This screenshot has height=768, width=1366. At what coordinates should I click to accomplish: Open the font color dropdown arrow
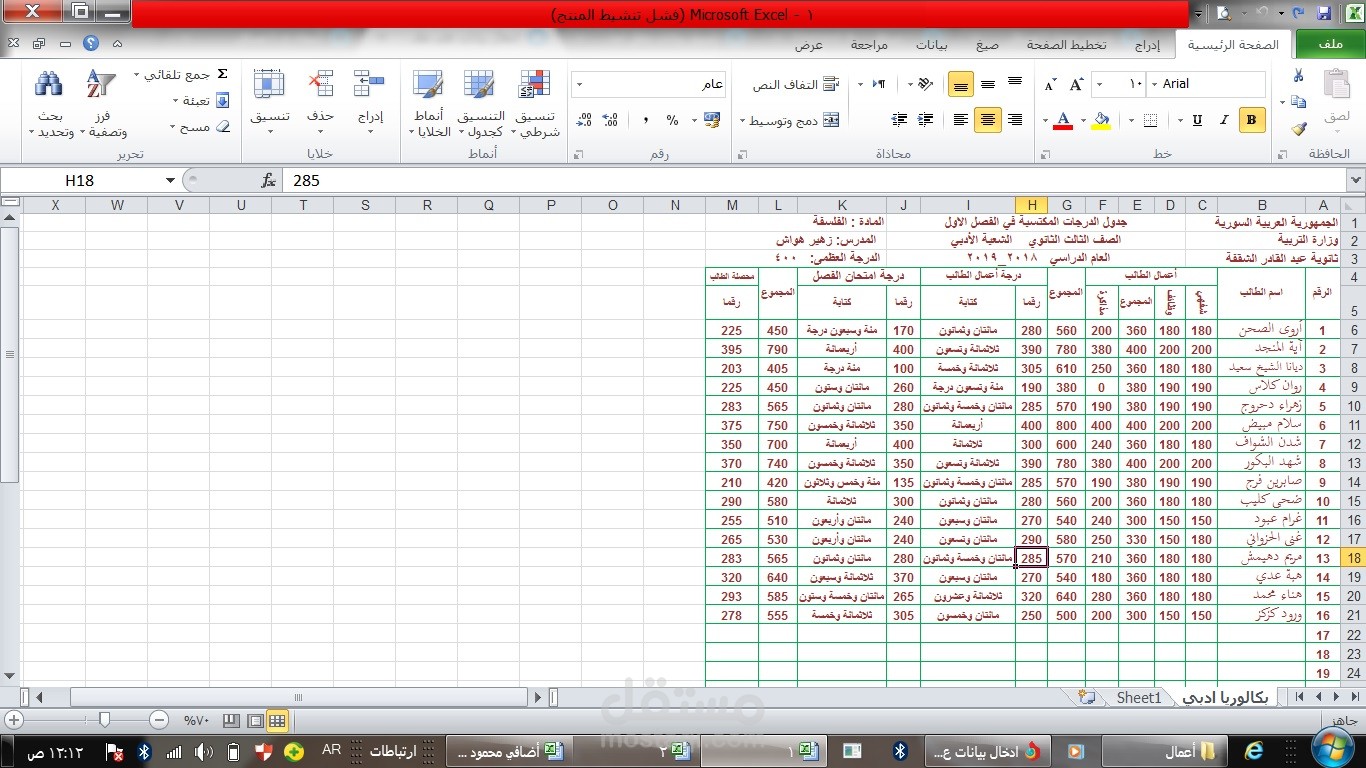pyautogui.click(x=1045, y=120)
